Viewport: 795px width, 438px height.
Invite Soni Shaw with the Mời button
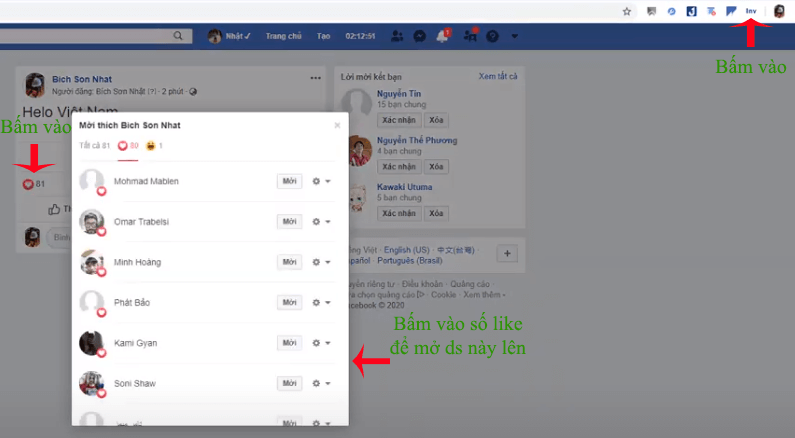pyautogui.click(x=290, y=384)
